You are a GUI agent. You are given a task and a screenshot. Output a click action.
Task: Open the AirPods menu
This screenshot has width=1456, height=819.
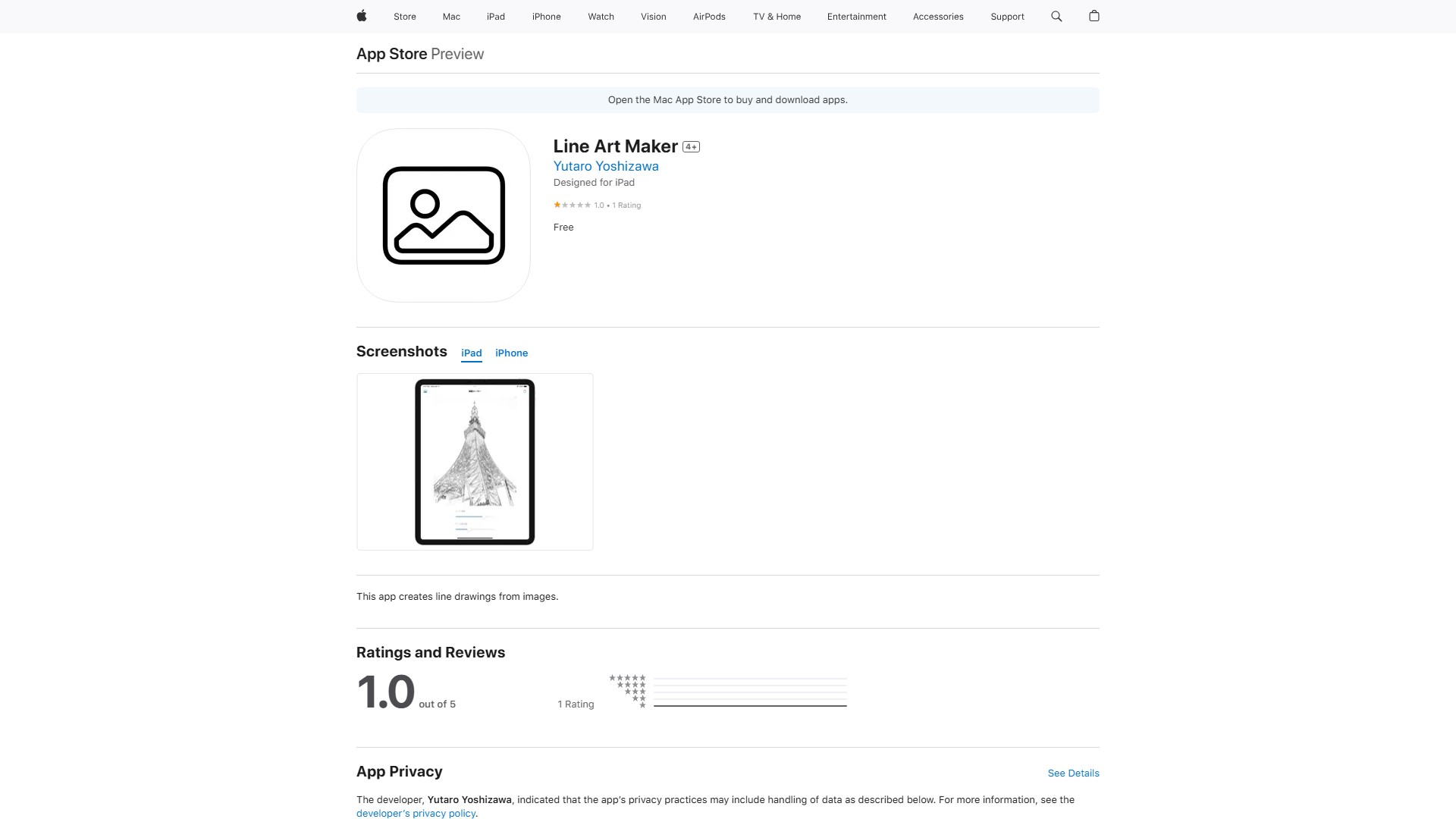tap(708, 16)
